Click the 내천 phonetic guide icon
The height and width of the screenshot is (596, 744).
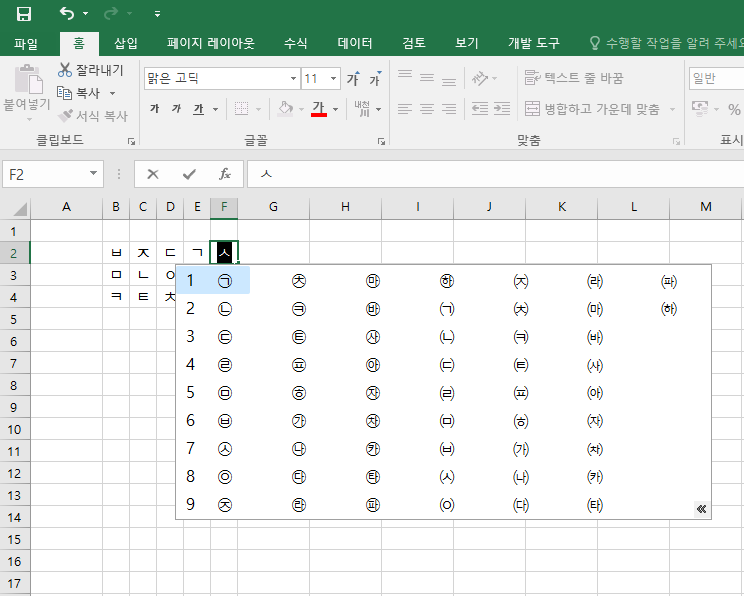tap(362, 109)
